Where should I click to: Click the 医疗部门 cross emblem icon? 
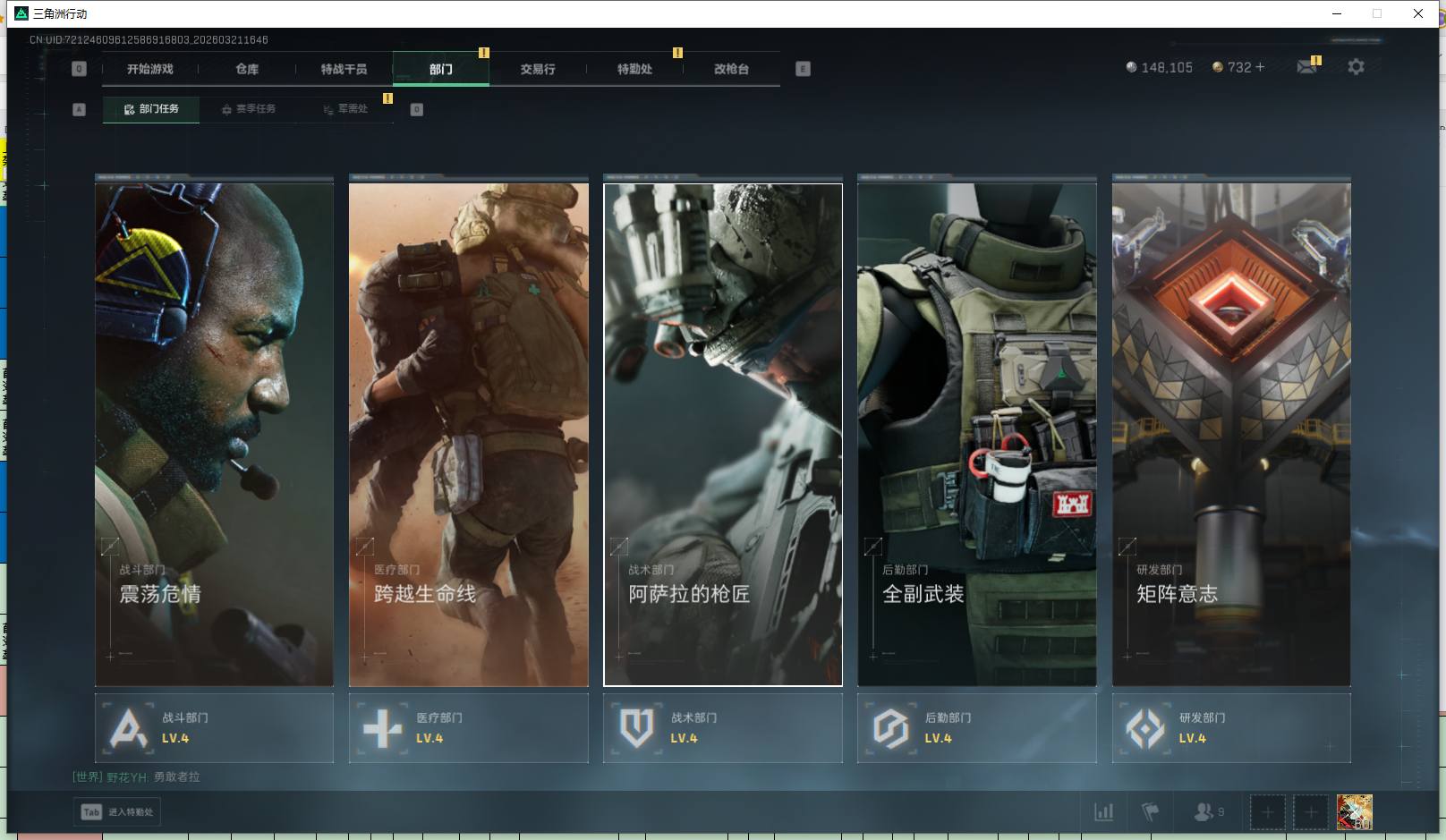[x=382, y=728]
